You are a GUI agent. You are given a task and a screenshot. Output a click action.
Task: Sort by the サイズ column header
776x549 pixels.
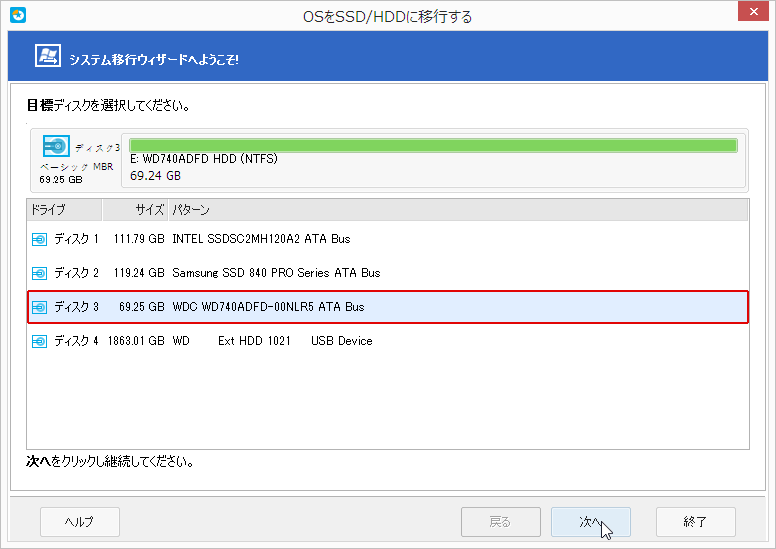(x=135, y=210)
